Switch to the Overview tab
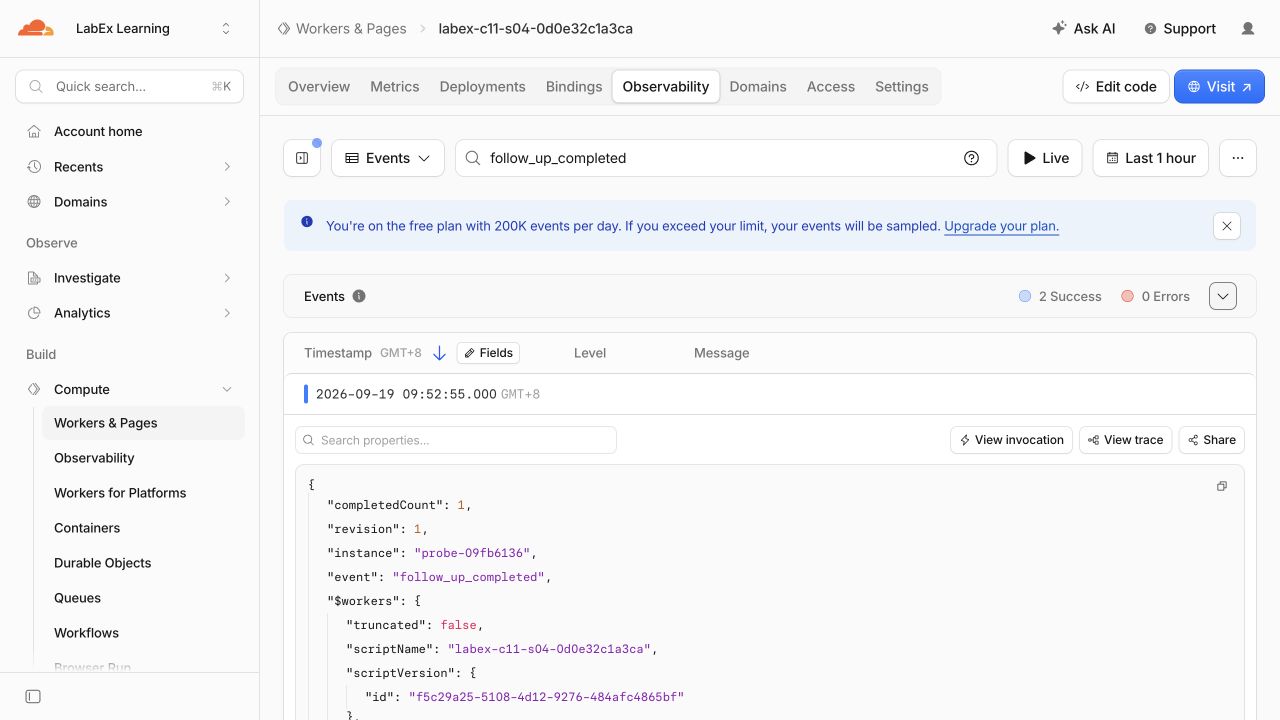The image size is (1280, 720). (319, 87)
